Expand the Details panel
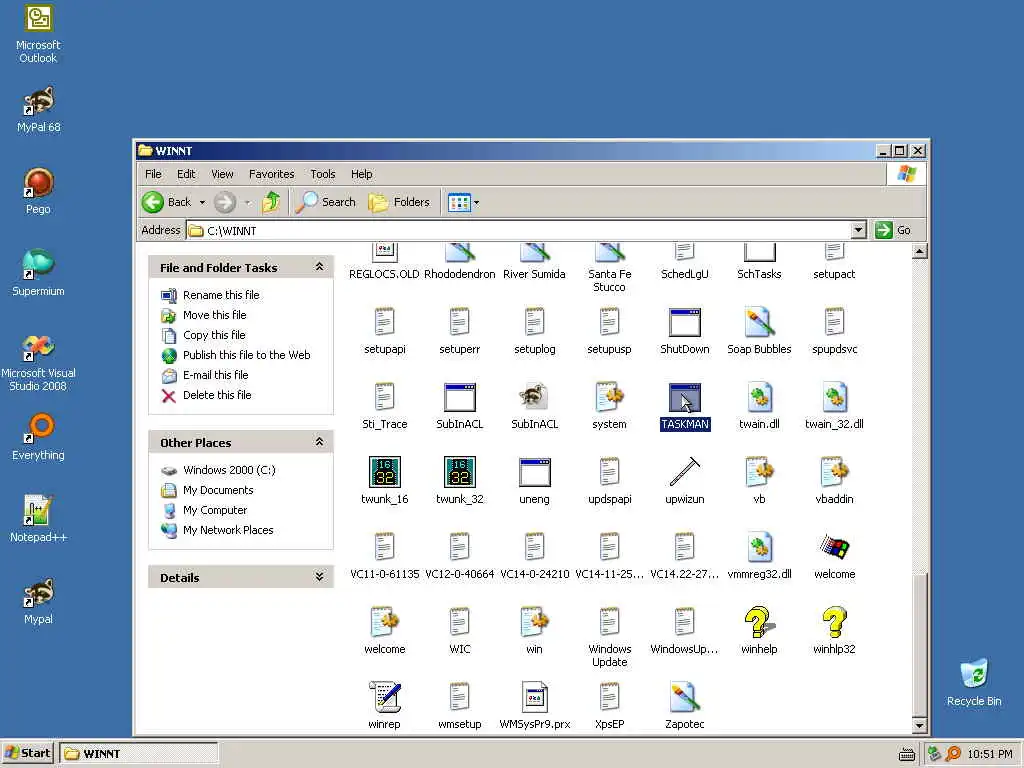1024x768 pixels. tap(319, 577)
